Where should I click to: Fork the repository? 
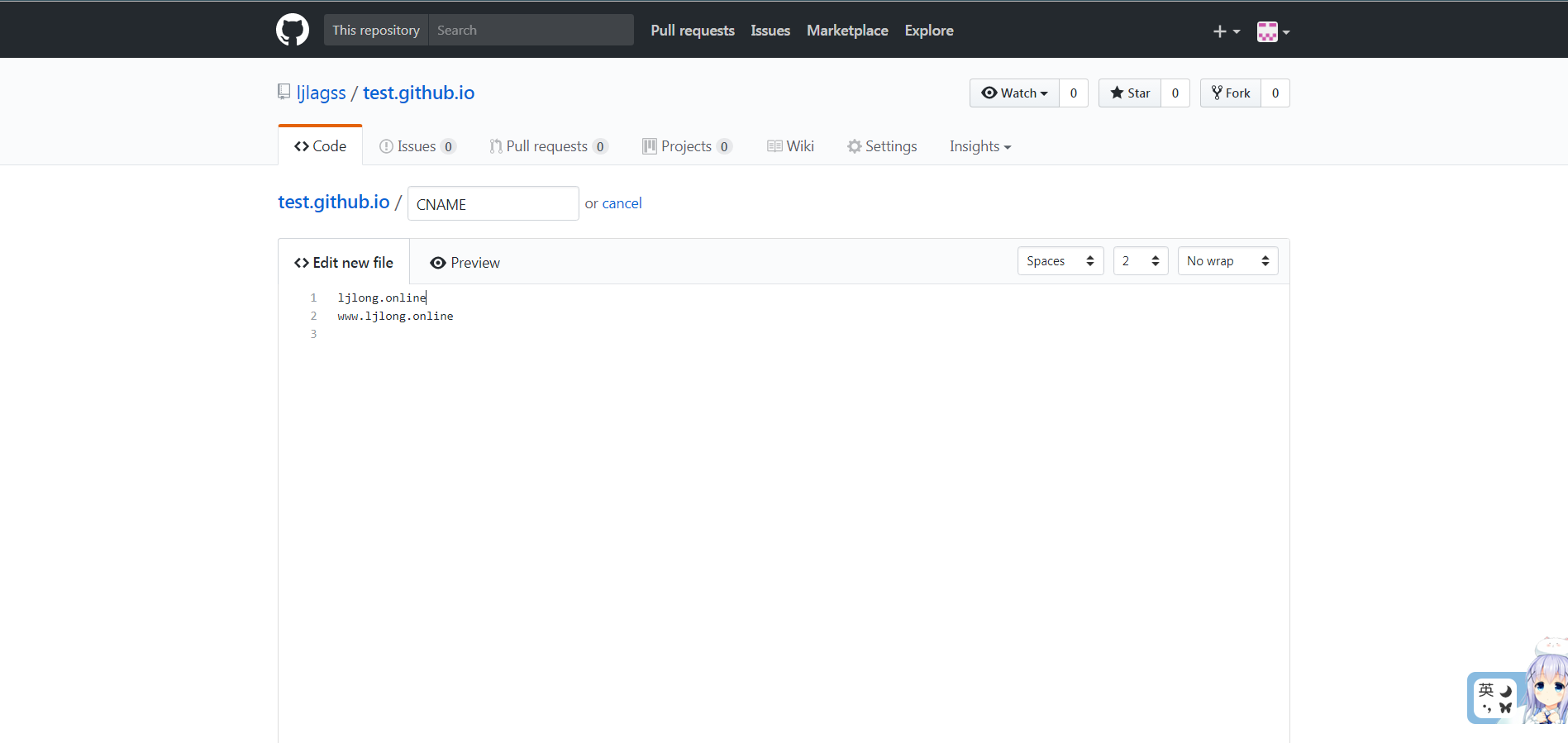(1231, 93)
